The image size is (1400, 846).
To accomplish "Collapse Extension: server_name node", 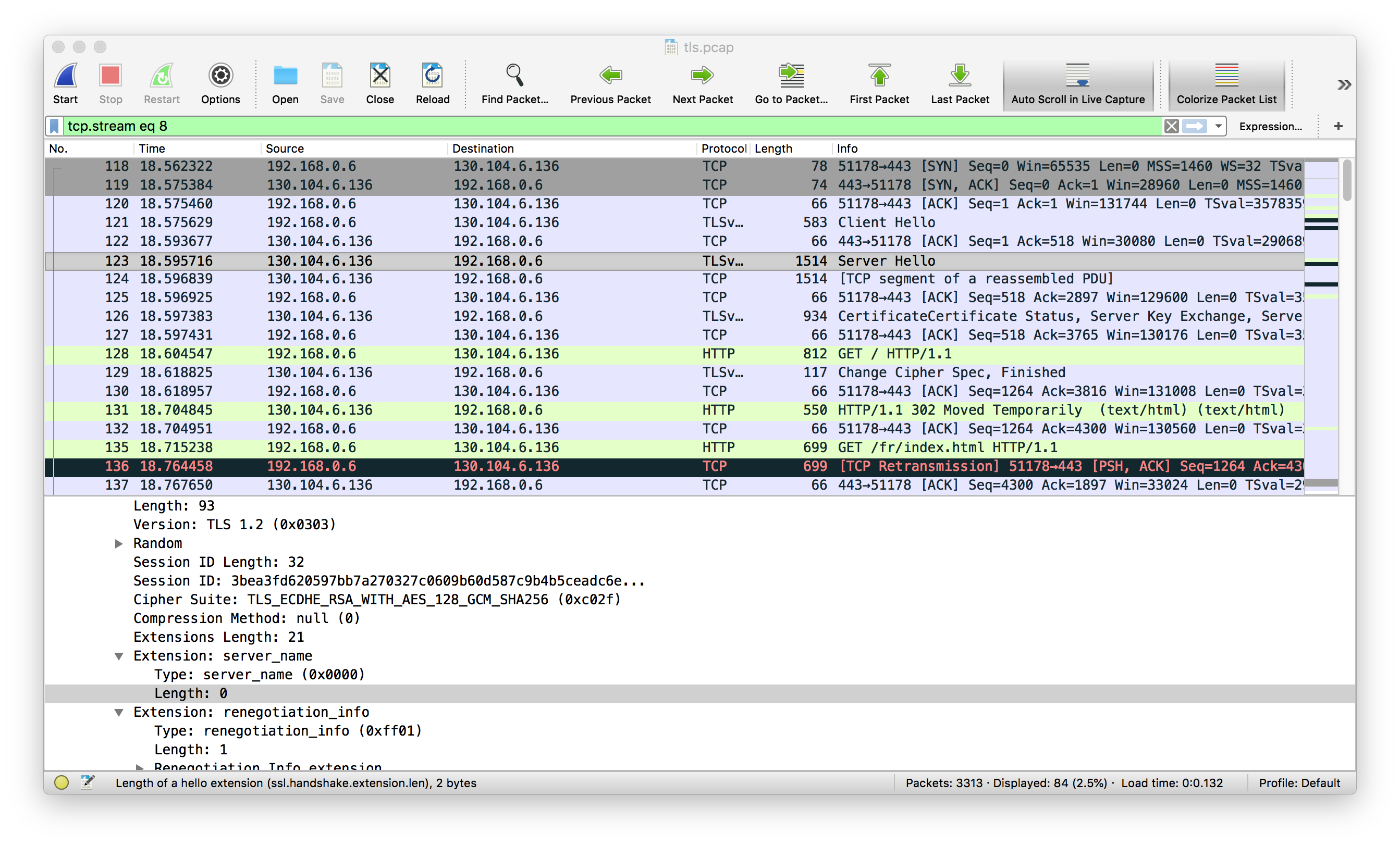I will click(x=119, y=656).
